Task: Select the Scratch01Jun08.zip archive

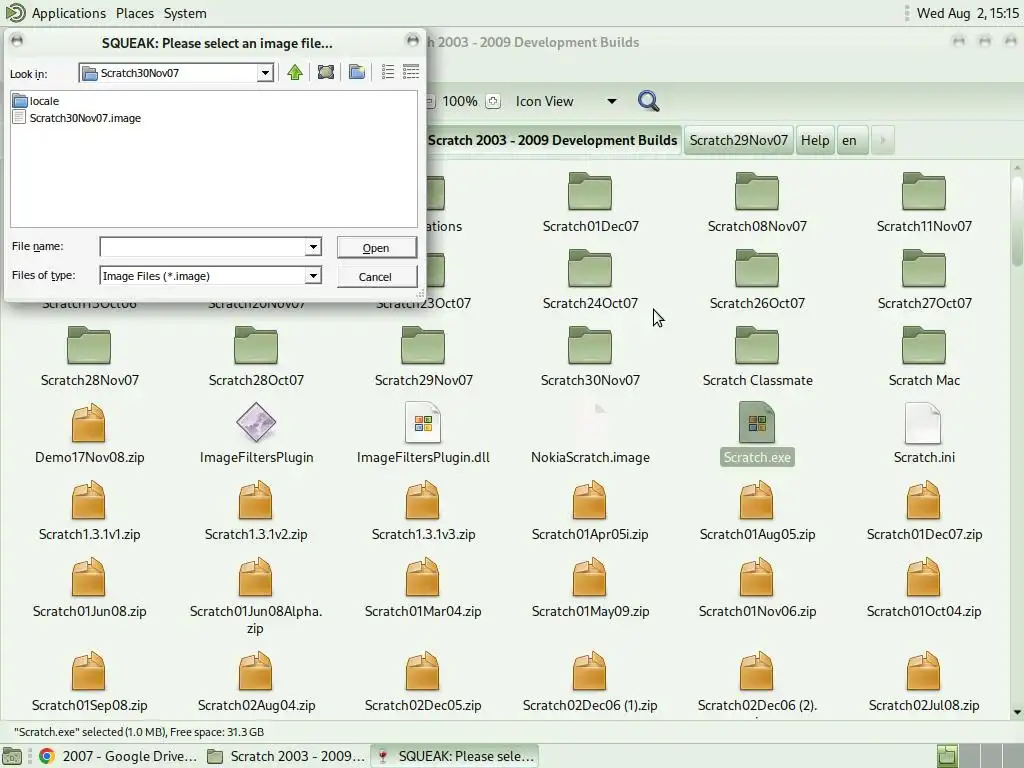Action: (89, 588)
